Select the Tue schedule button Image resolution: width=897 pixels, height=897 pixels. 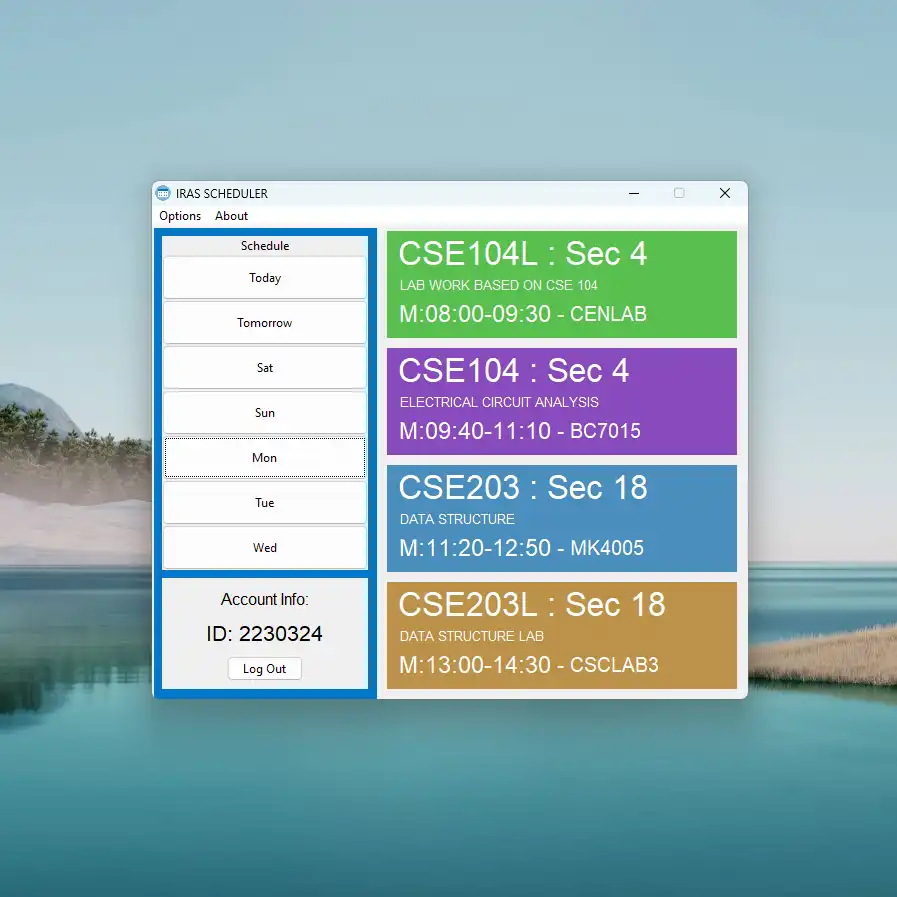(264, 503)
